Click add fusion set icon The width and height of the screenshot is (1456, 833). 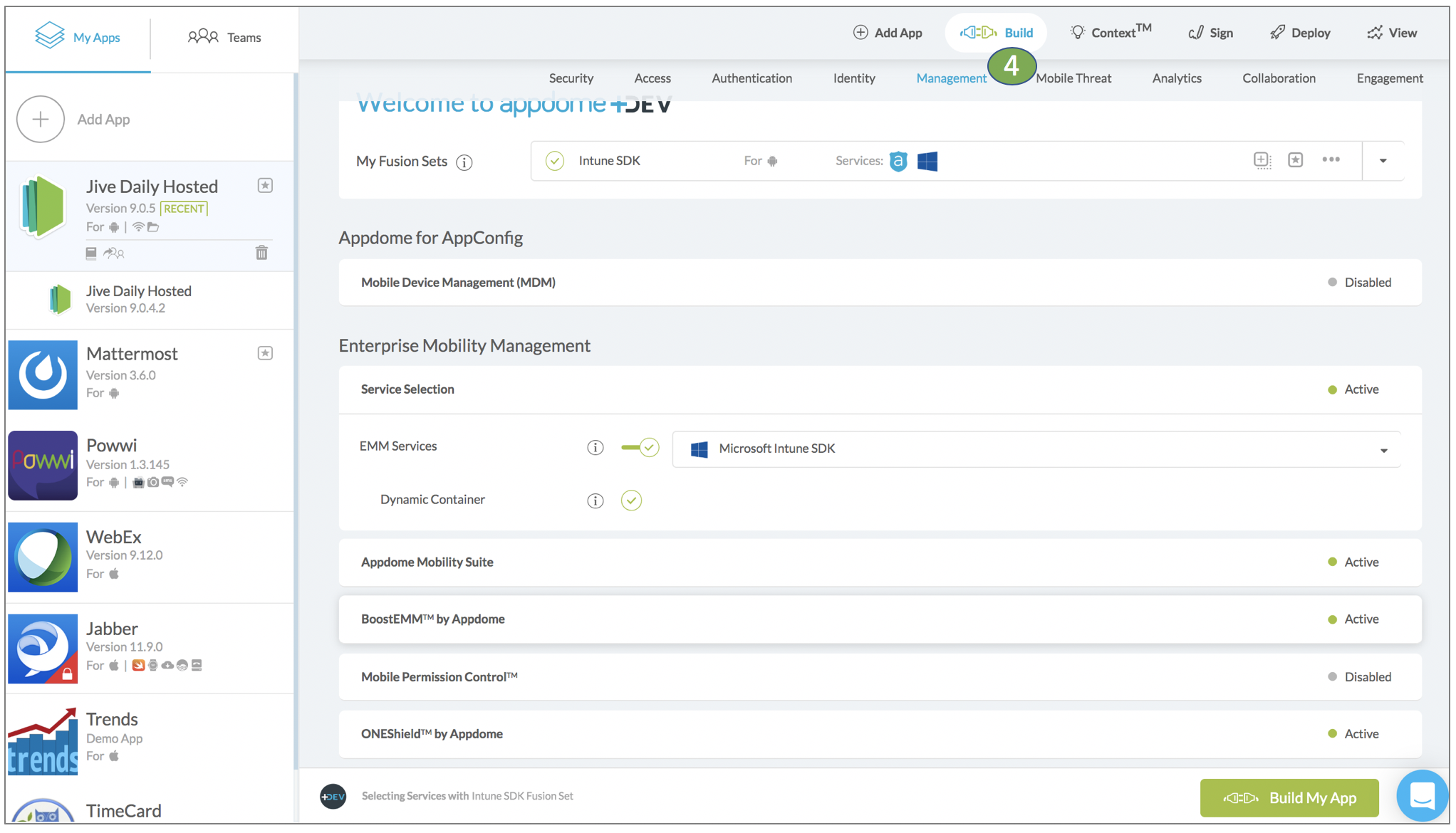[1262, 160]
